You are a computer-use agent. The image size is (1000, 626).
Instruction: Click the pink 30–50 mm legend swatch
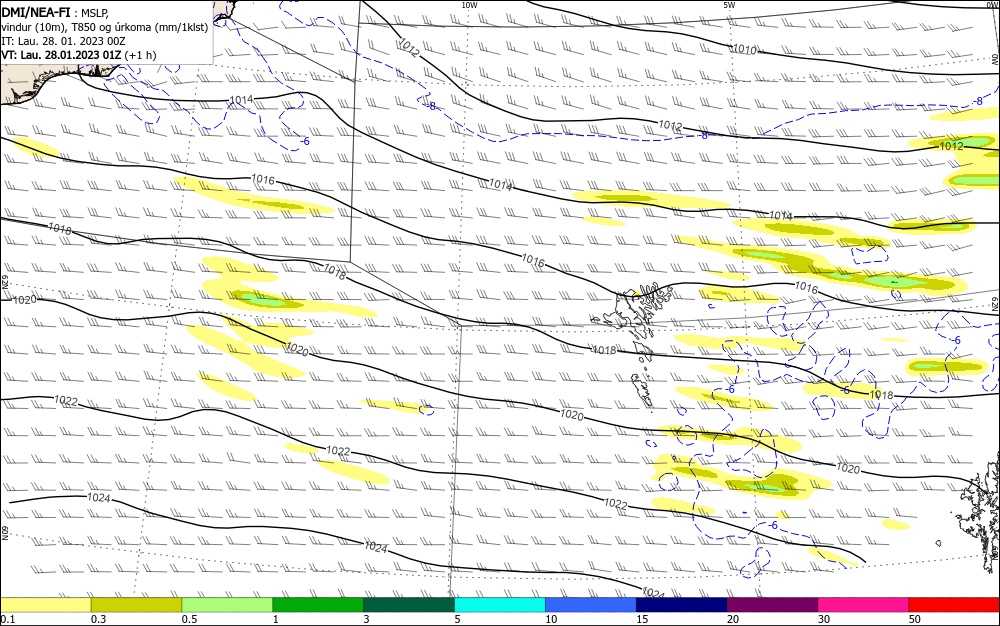864,605
